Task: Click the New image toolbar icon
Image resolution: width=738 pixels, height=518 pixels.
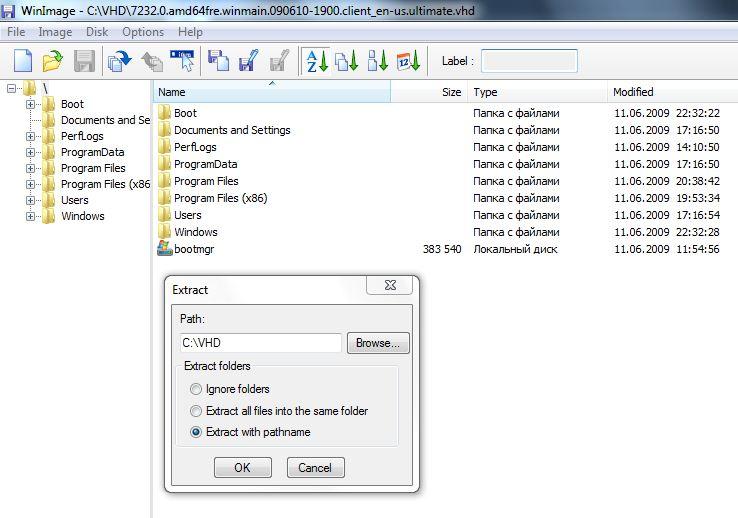Action: (22, 61)
